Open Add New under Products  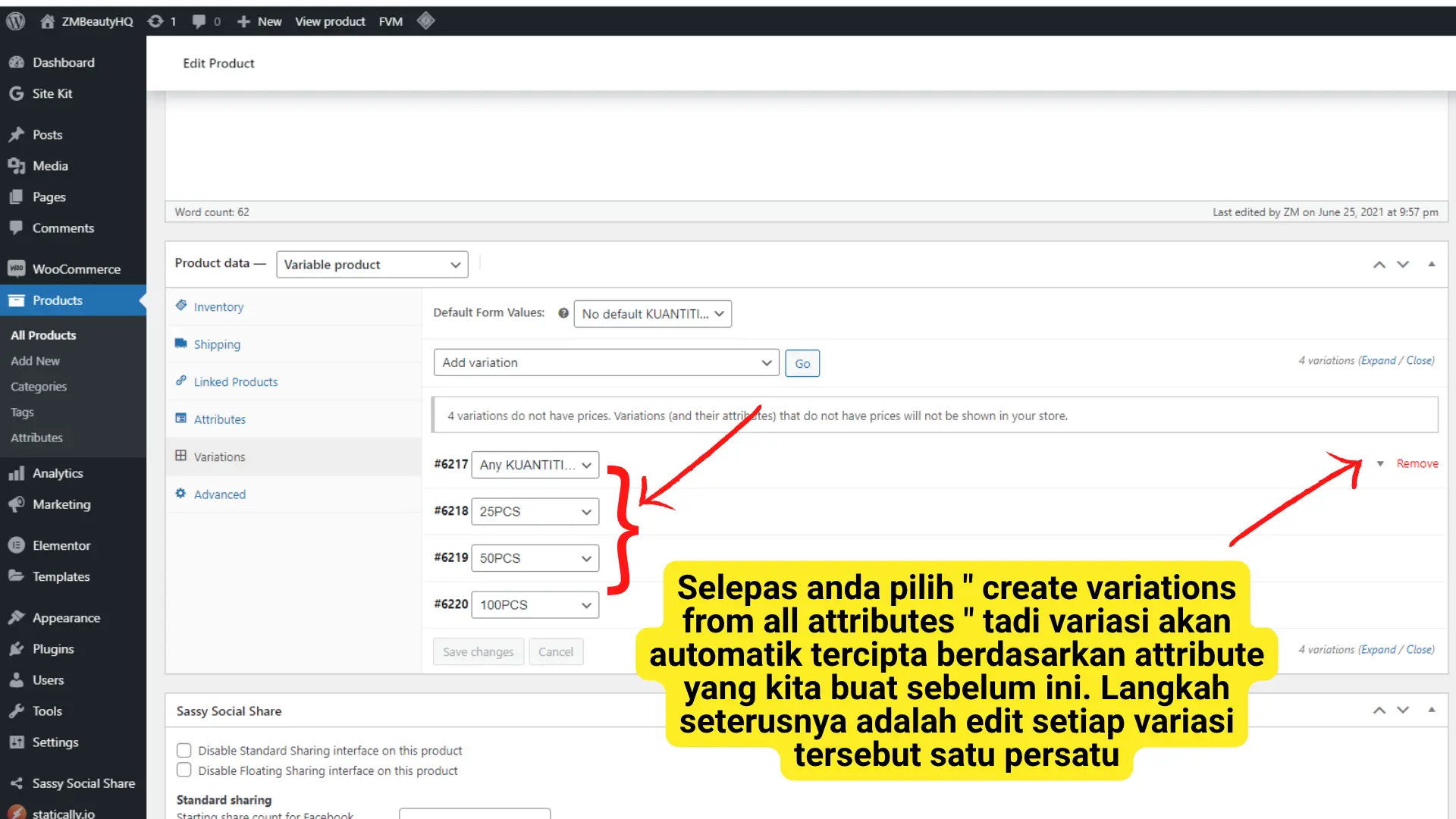[35, 361]
